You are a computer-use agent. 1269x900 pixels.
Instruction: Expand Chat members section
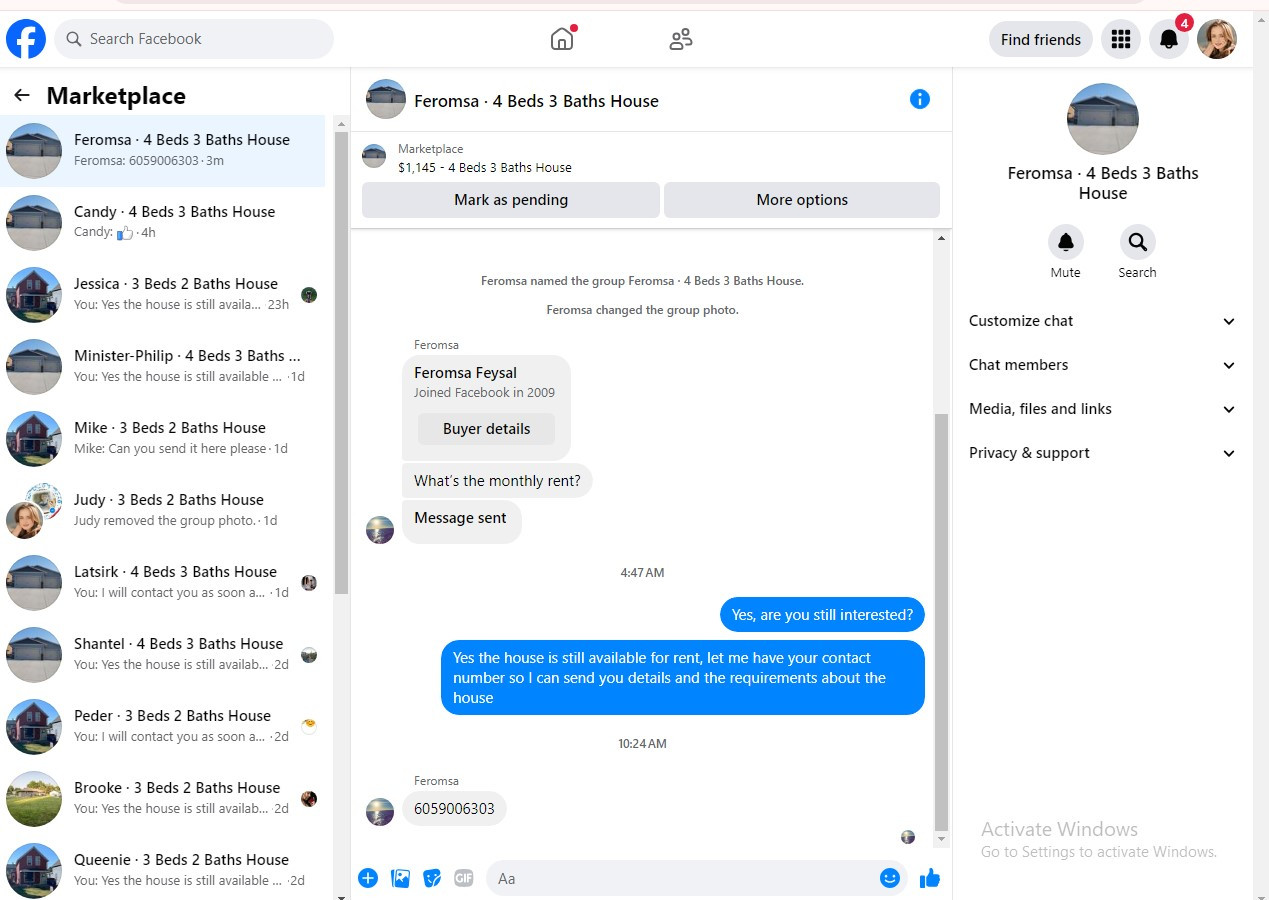[1102, 365]
